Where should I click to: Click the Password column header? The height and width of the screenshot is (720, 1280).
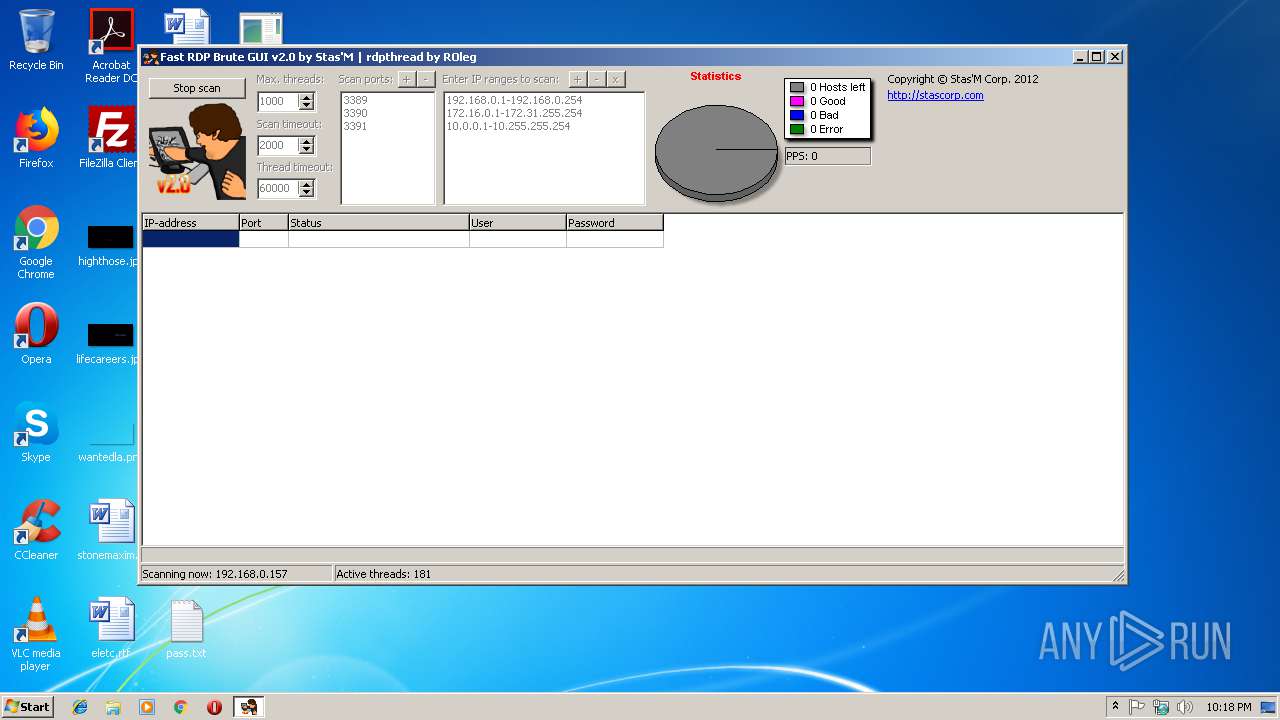click(x=614, y=223)
